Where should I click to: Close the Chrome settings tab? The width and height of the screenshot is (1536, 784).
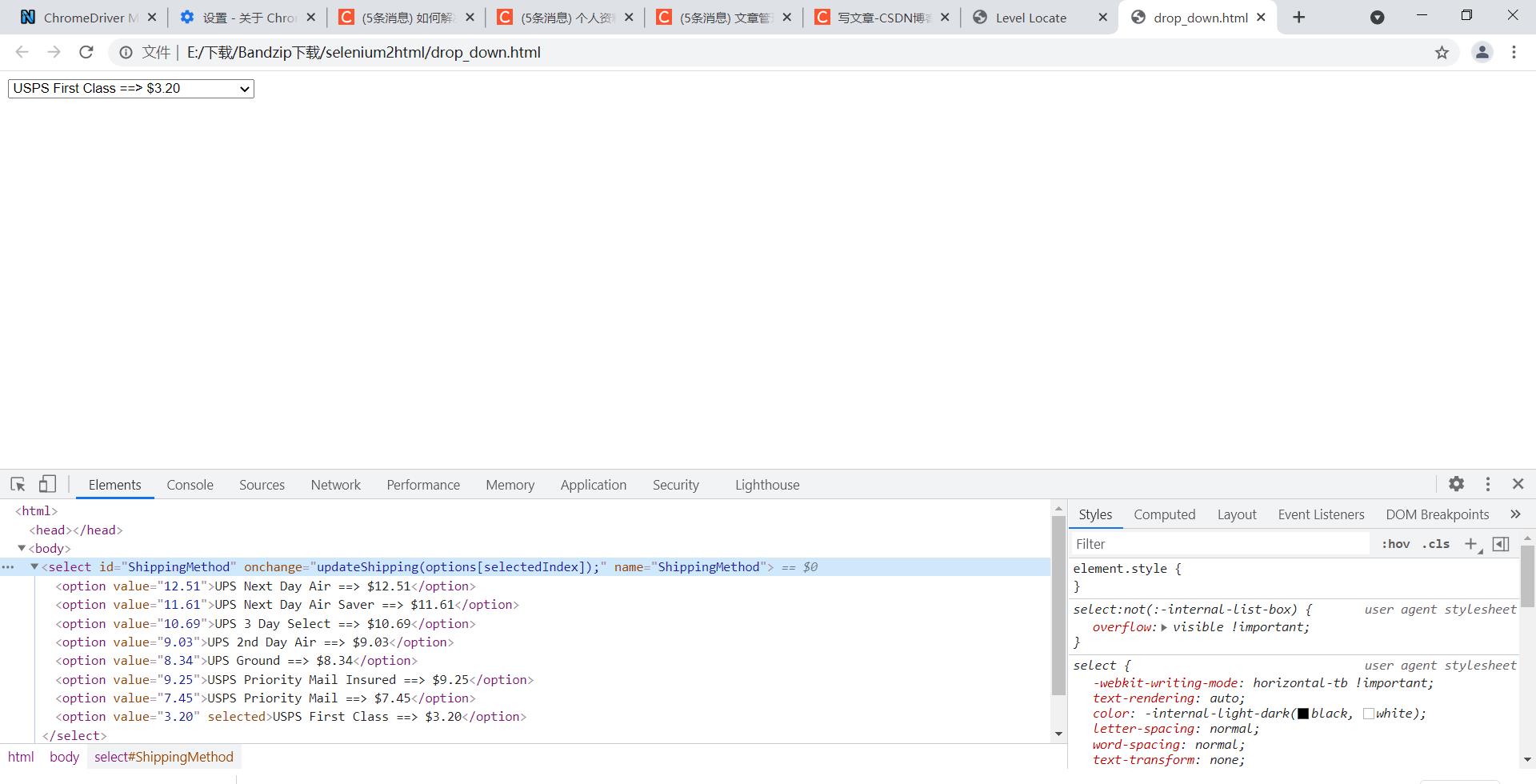tap(311, 18)
